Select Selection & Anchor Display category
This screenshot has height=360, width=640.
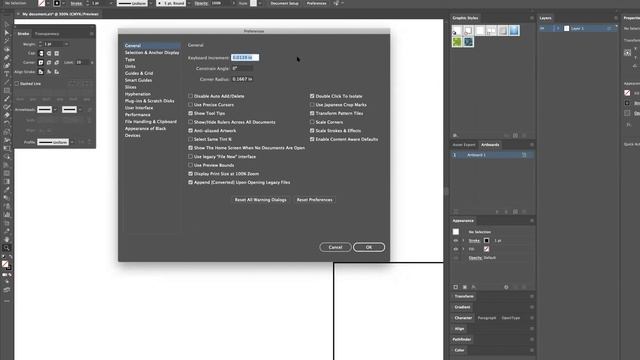pyautogui.click(x=152, y=53)
